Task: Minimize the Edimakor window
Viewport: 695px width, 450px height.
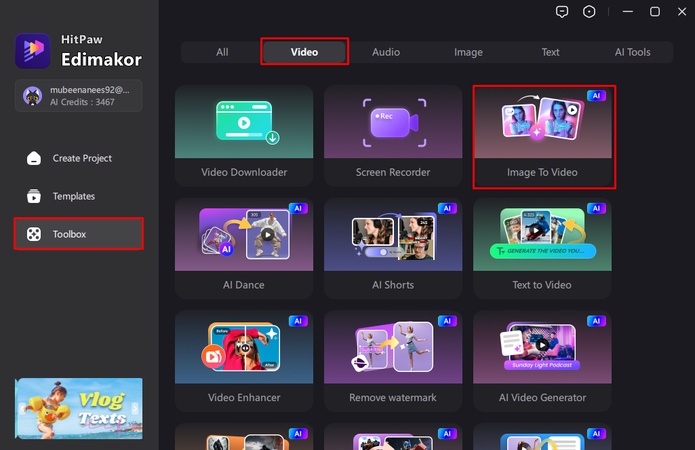Action: pos(628,12)
